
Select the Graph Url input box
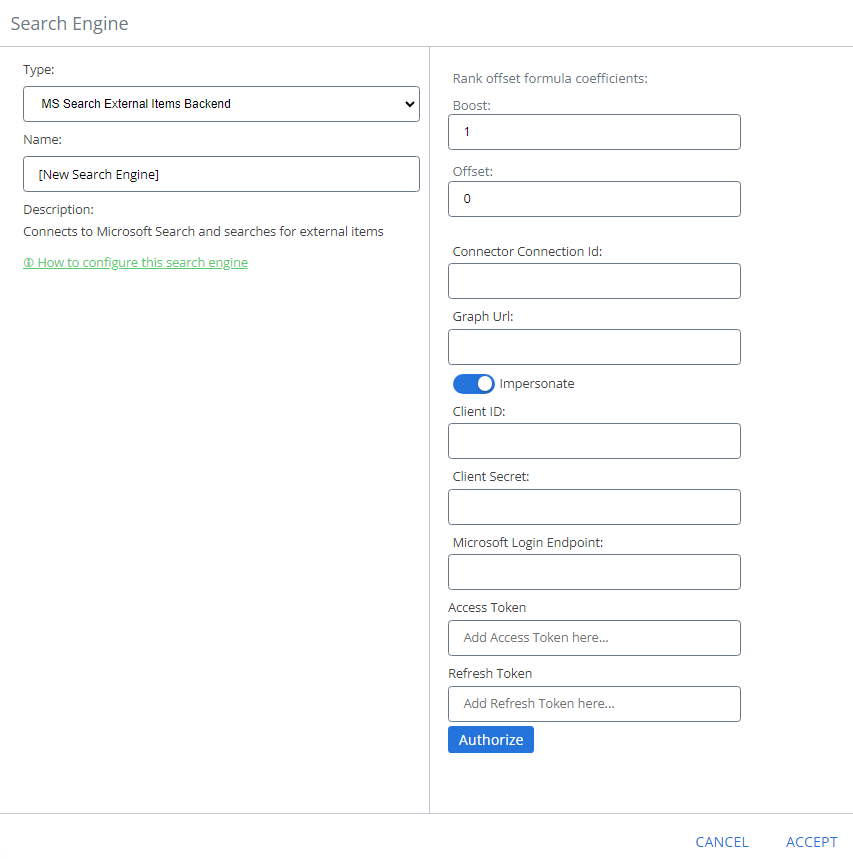coord(594,347)
